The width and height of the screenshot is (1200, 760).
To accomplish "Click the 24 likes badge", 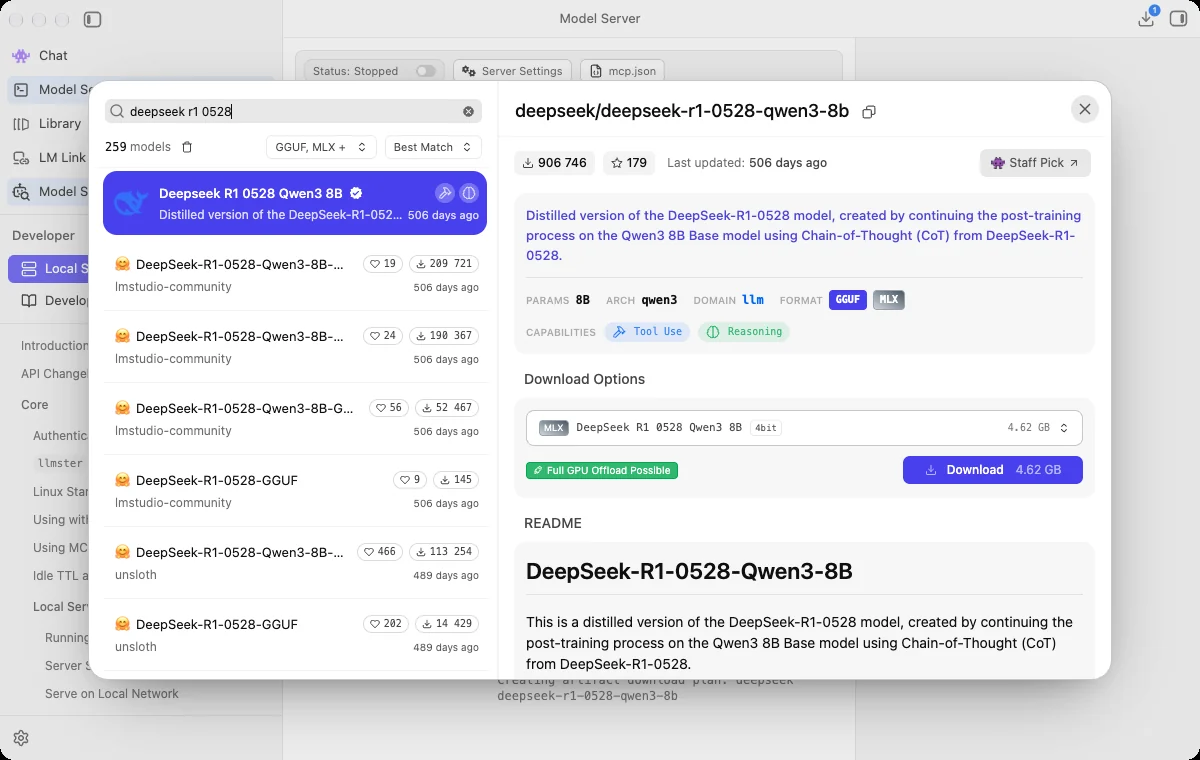I will coord(382,336).
